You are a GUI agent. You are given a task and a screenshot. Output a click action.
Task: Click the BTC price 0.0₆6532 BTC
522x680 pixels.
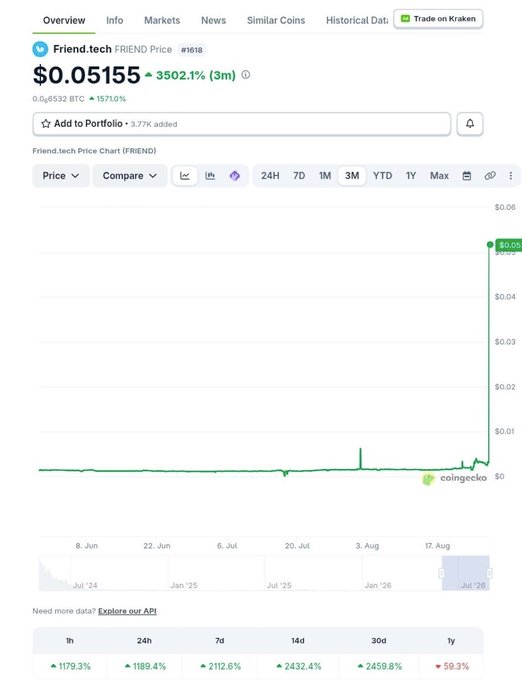coord(59,99)
